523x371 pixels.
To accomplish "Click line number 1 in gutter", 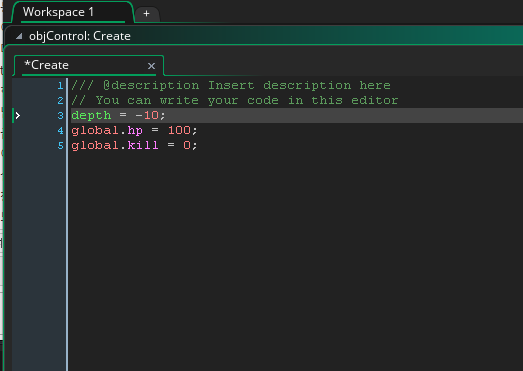I will pyautogui.click(x=60, y=86).
